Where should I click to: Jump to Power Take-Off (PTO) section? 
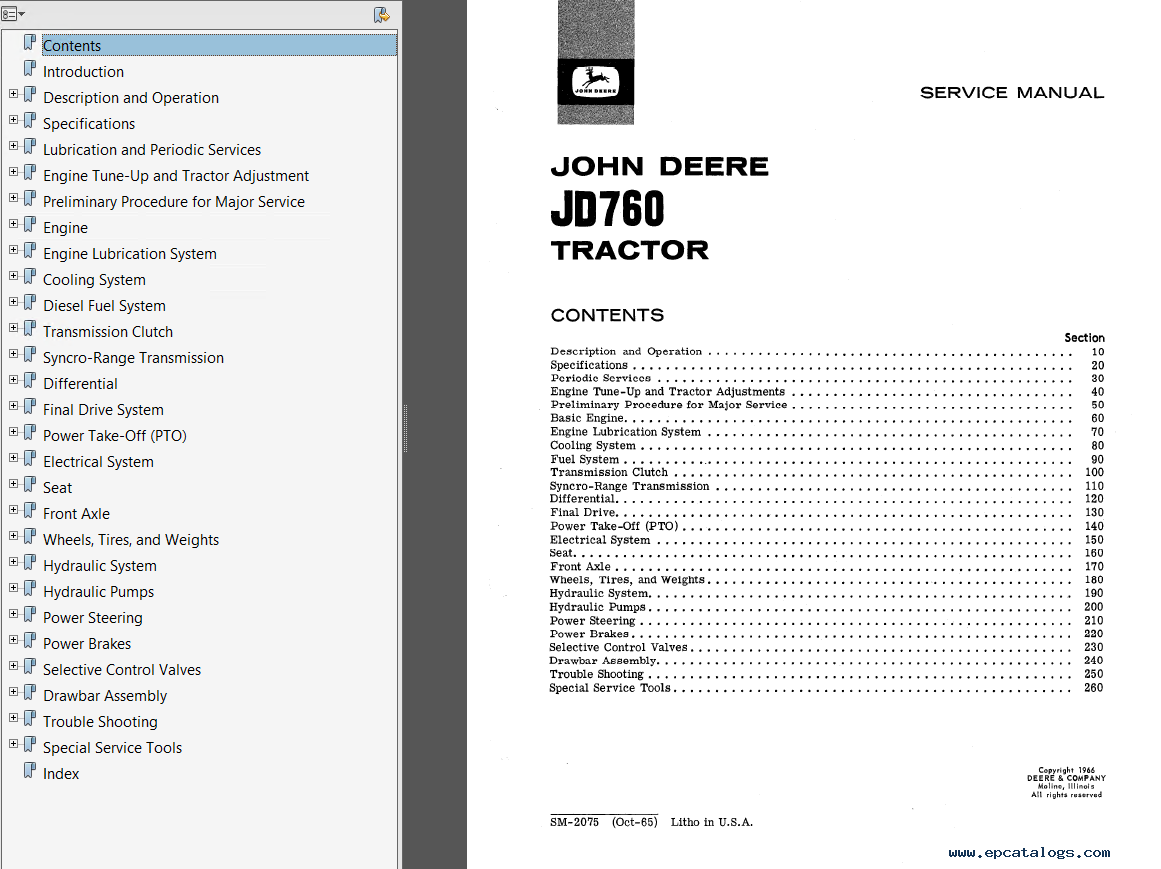tap(115, 435)
